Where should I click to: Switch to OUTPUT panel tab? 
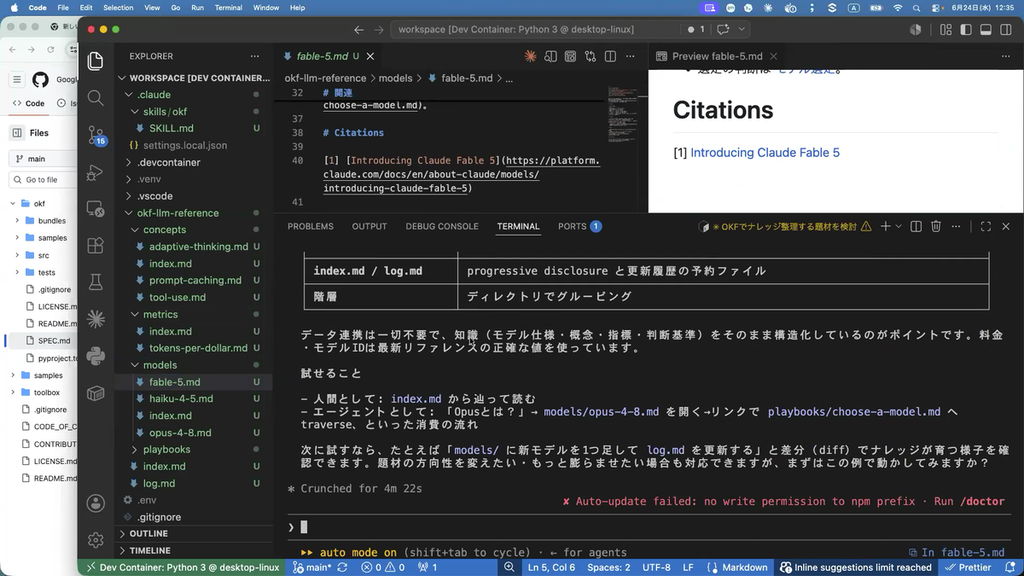[369, 227]
